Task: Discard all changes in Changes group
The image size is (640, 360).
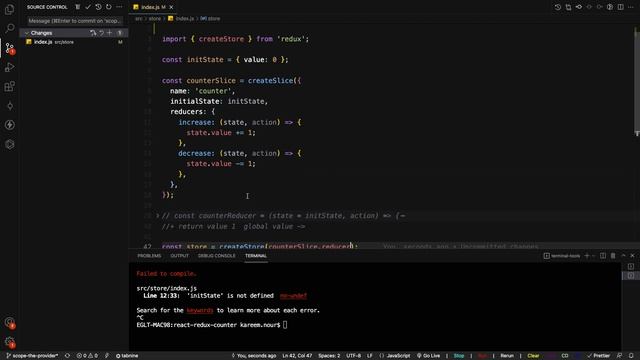Action: click(101, 33)
